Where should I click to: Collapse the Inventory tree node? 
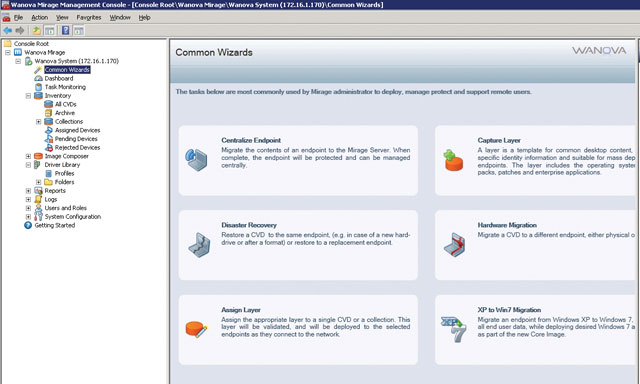pyautogui.click(x=28, y=96)
